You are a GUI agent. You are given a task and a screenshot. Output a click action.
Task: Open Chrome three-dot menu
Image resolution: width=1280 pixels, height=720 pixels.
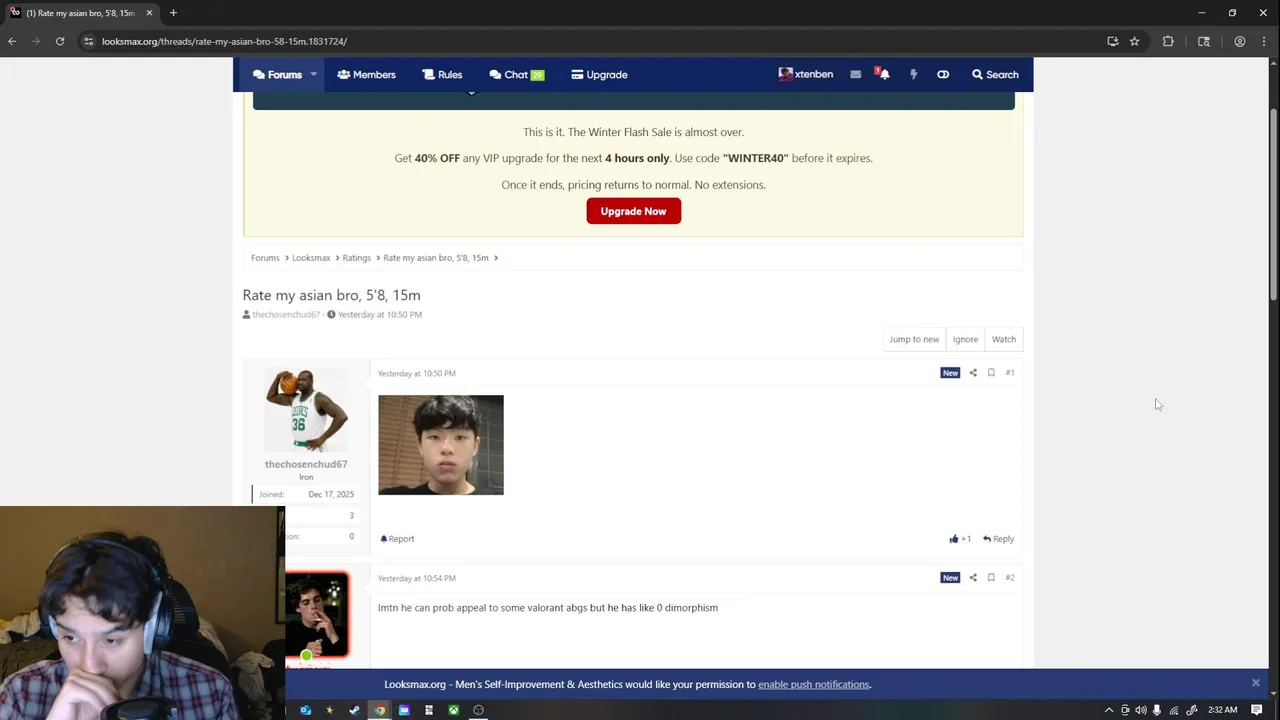pos(1265,41)
